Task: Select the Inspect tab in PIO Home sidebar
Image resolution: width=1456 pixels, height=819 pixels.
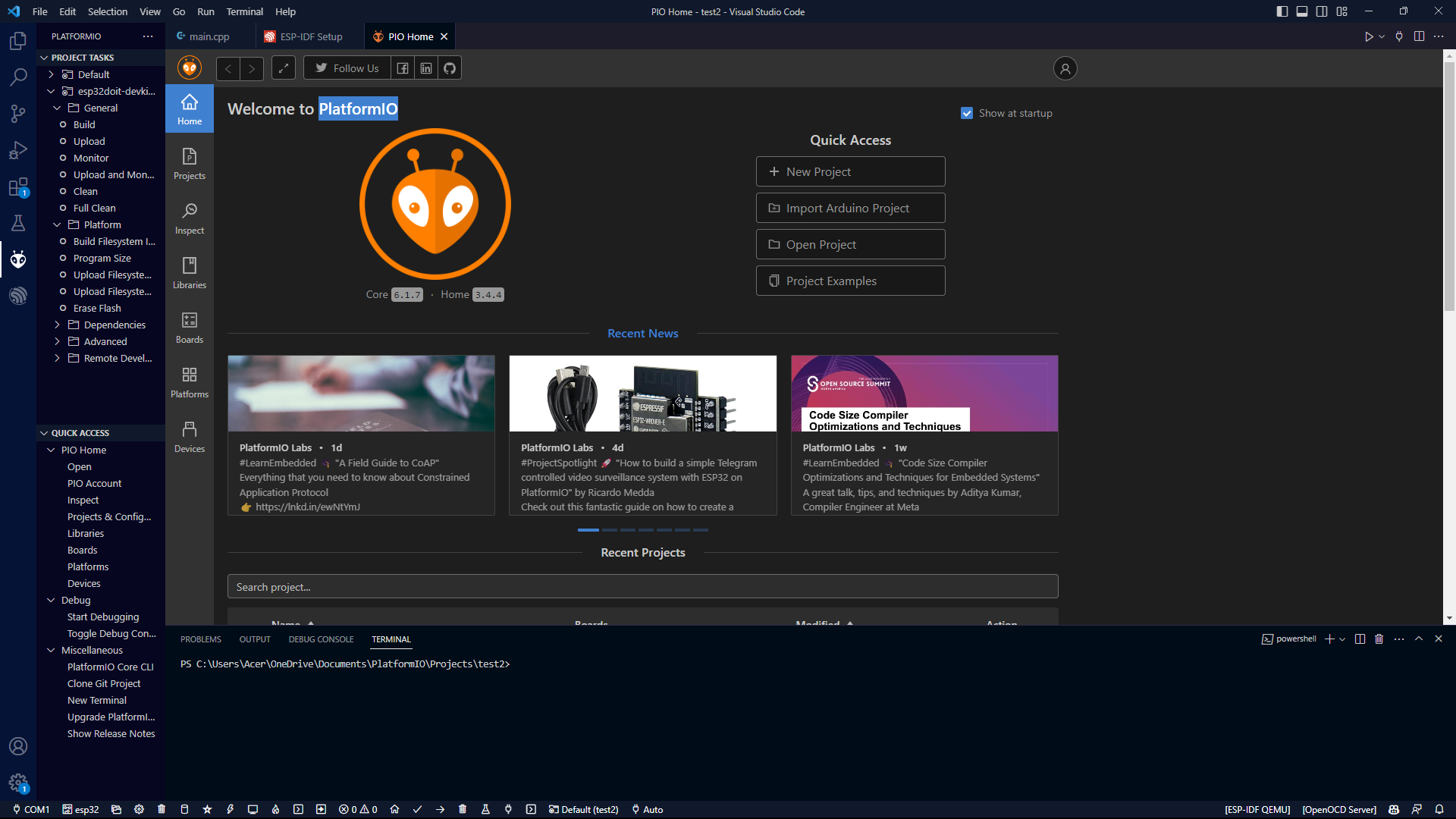Action: tap(189, 218)
